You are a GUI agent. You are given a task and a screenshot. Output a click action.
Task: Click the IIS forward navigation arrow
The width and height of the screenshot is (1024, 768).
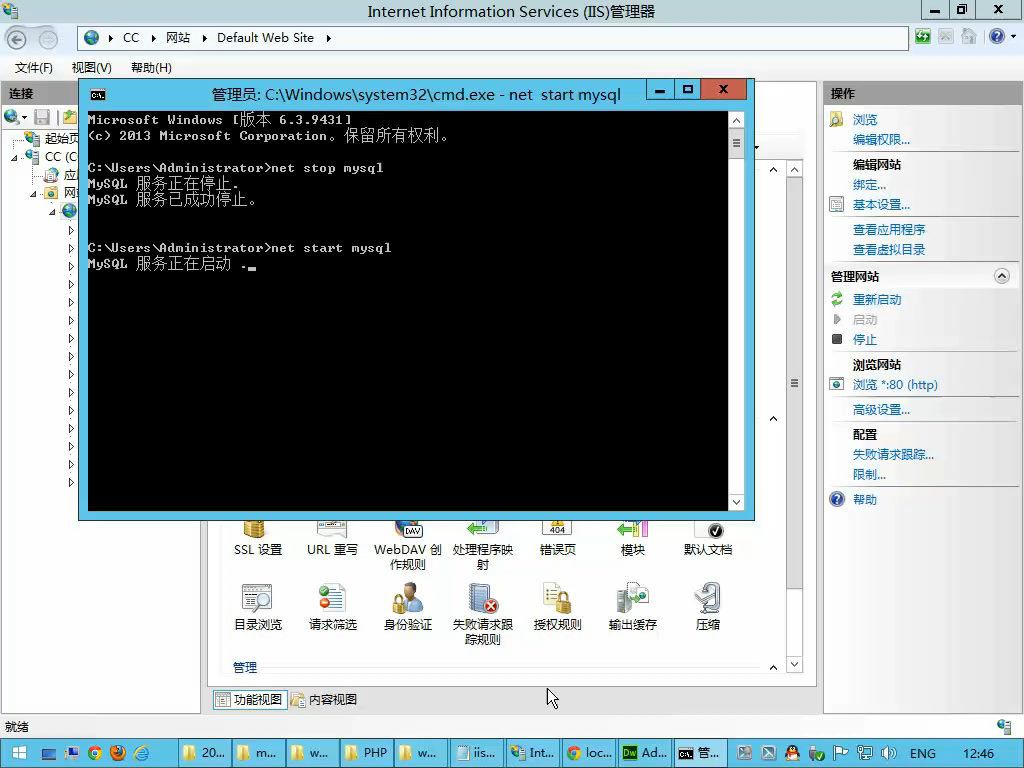pyautogui.click(x=48, y=39)
